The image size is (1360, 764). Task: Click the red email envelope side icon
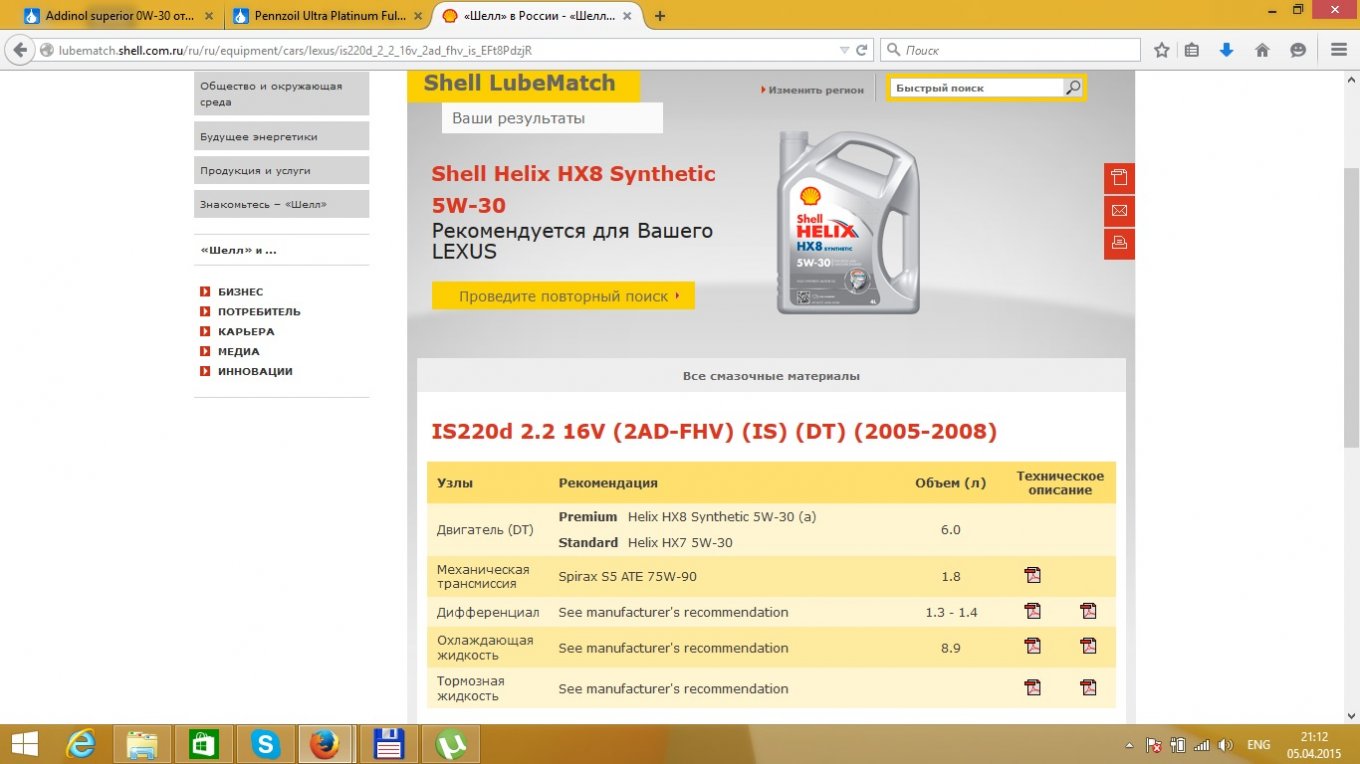tap(1119, 211)
